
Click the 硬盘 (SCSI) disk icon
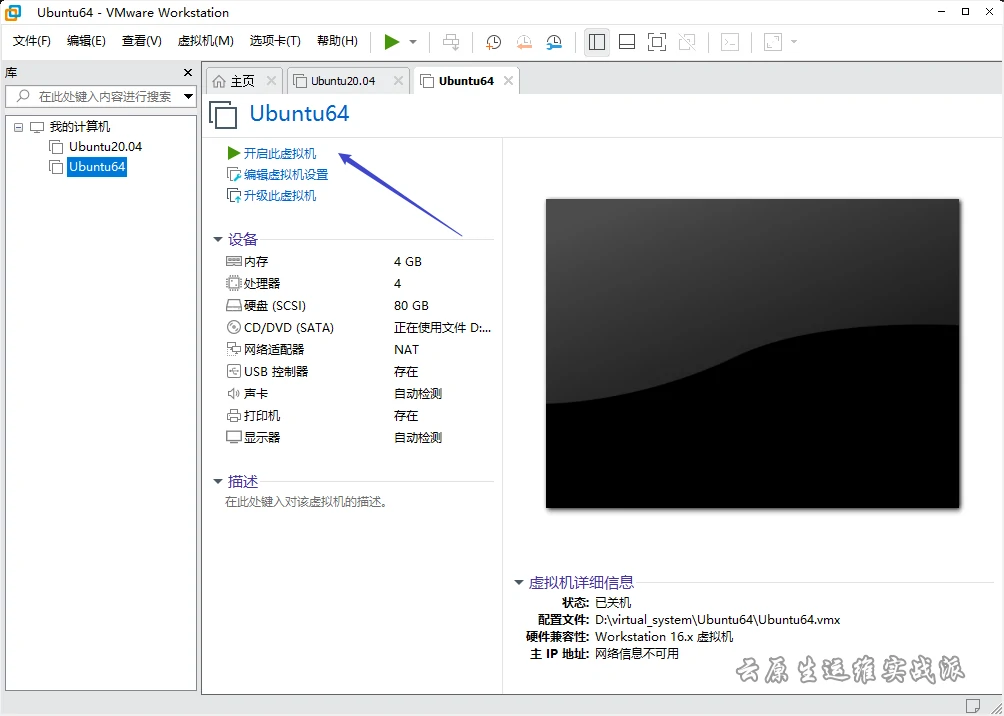(x=234, y=305)
